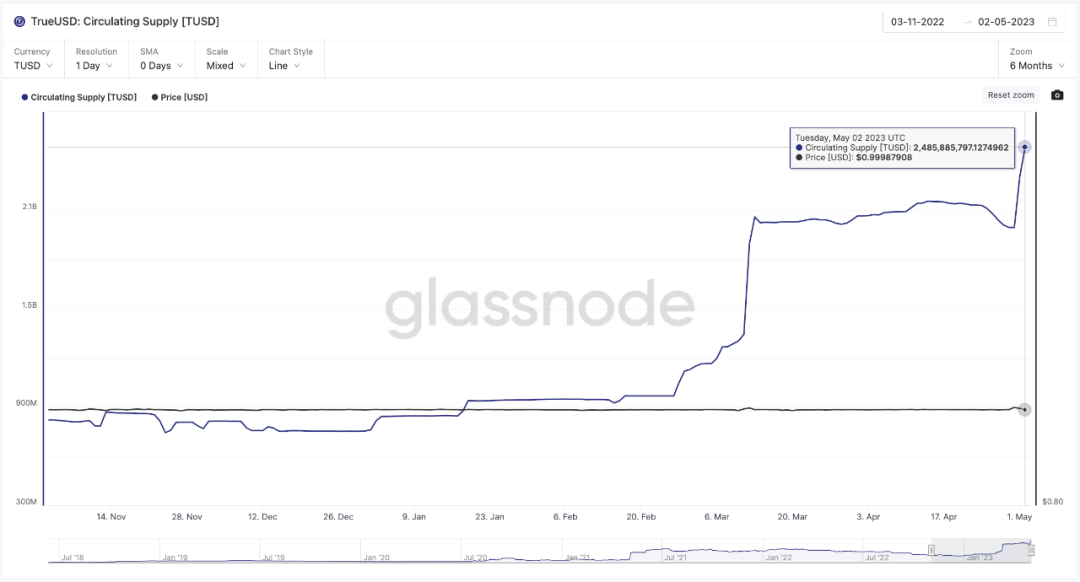Viewport: 1080px width, 582px height.
Task: Click the date range arrow separator
Action: pos(967,21)
